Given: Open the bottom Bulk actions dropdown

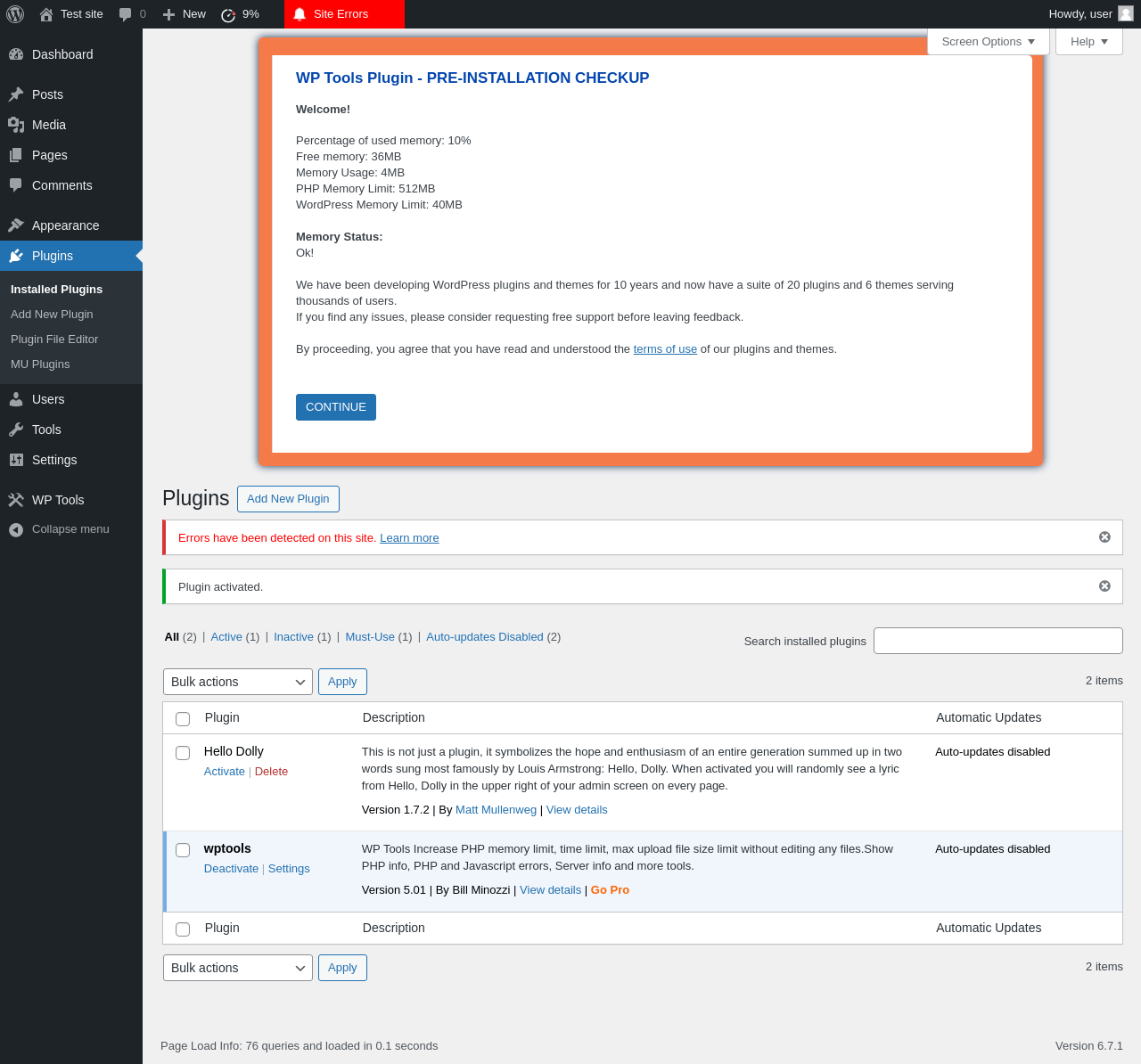Looking at the screenshot, I should (x=238, y=968).
